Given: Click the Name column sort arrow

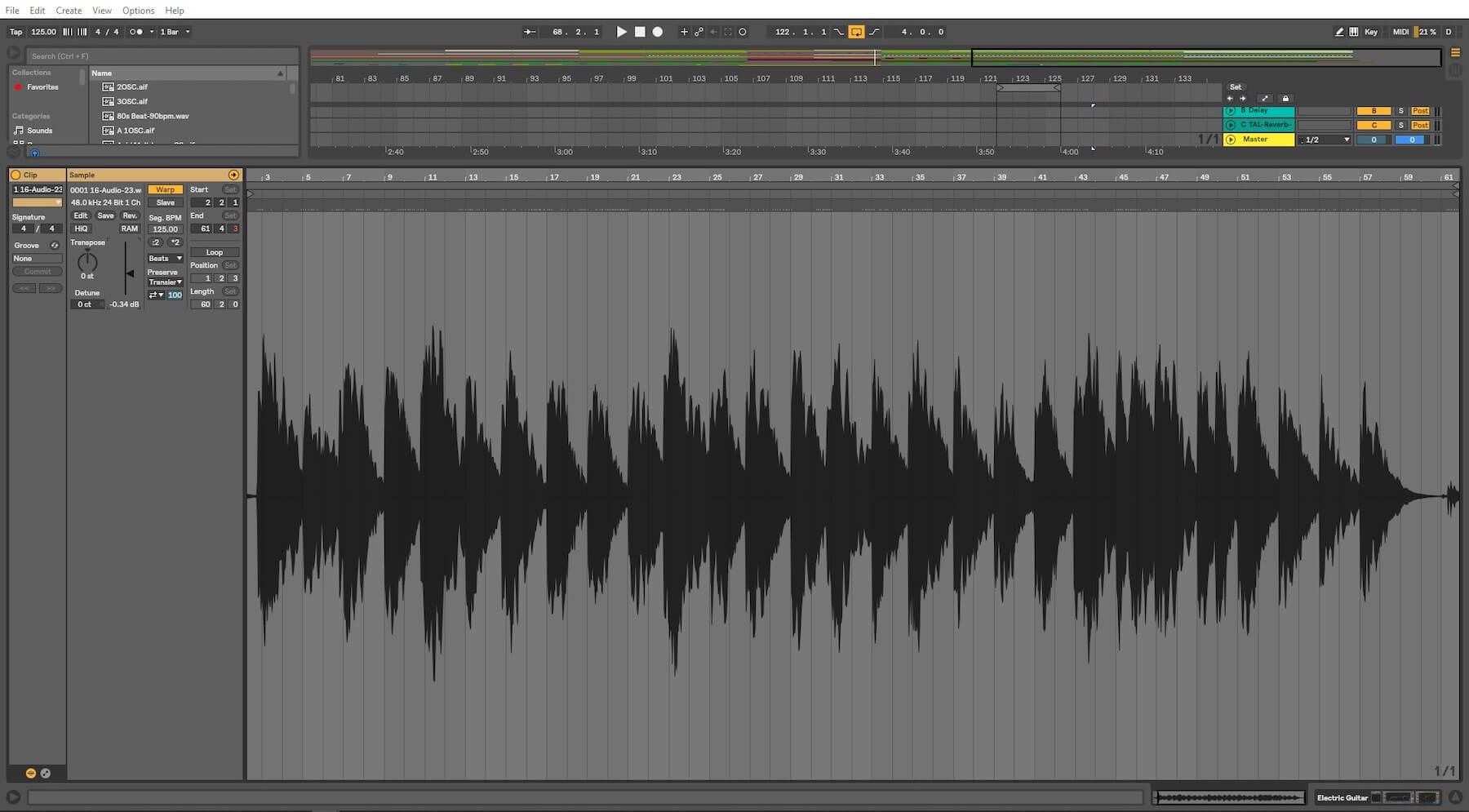Looking at the screenshot, I should coord(281,73).
